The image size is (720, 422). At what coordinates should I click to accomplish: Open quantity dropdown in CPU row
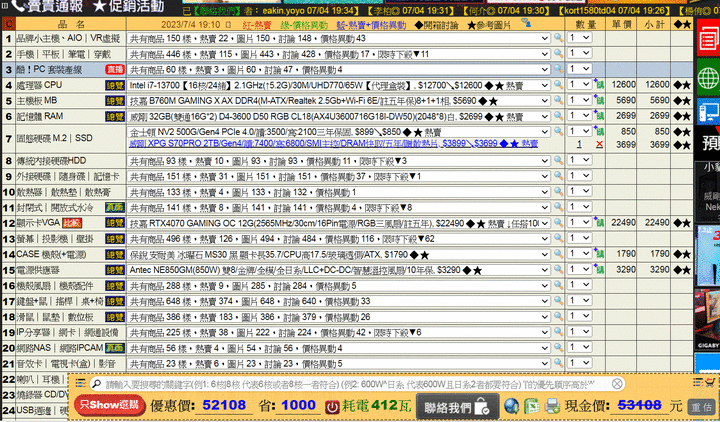[579, 84]
